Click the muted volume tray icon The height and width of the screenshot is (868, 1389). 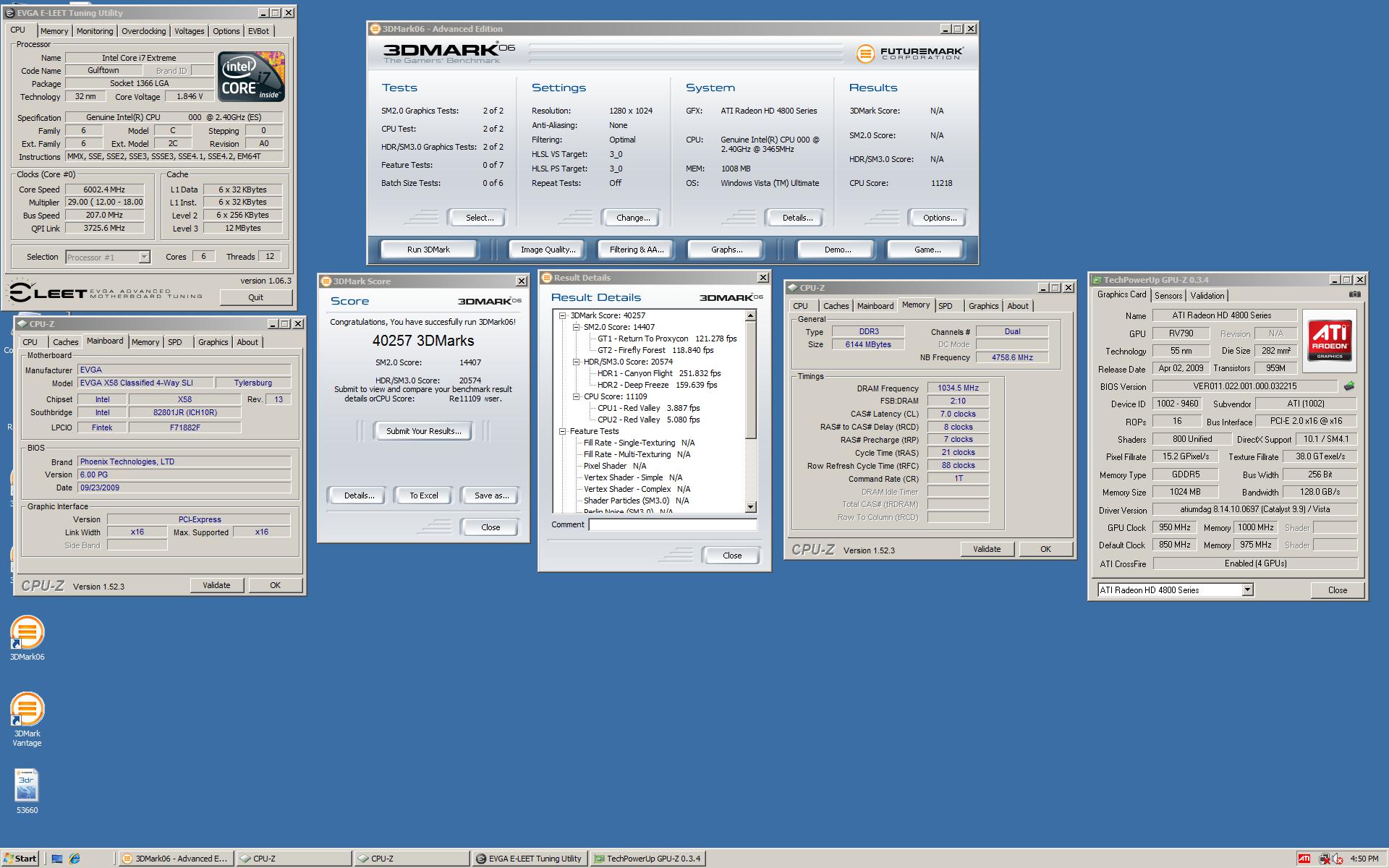1336,859
